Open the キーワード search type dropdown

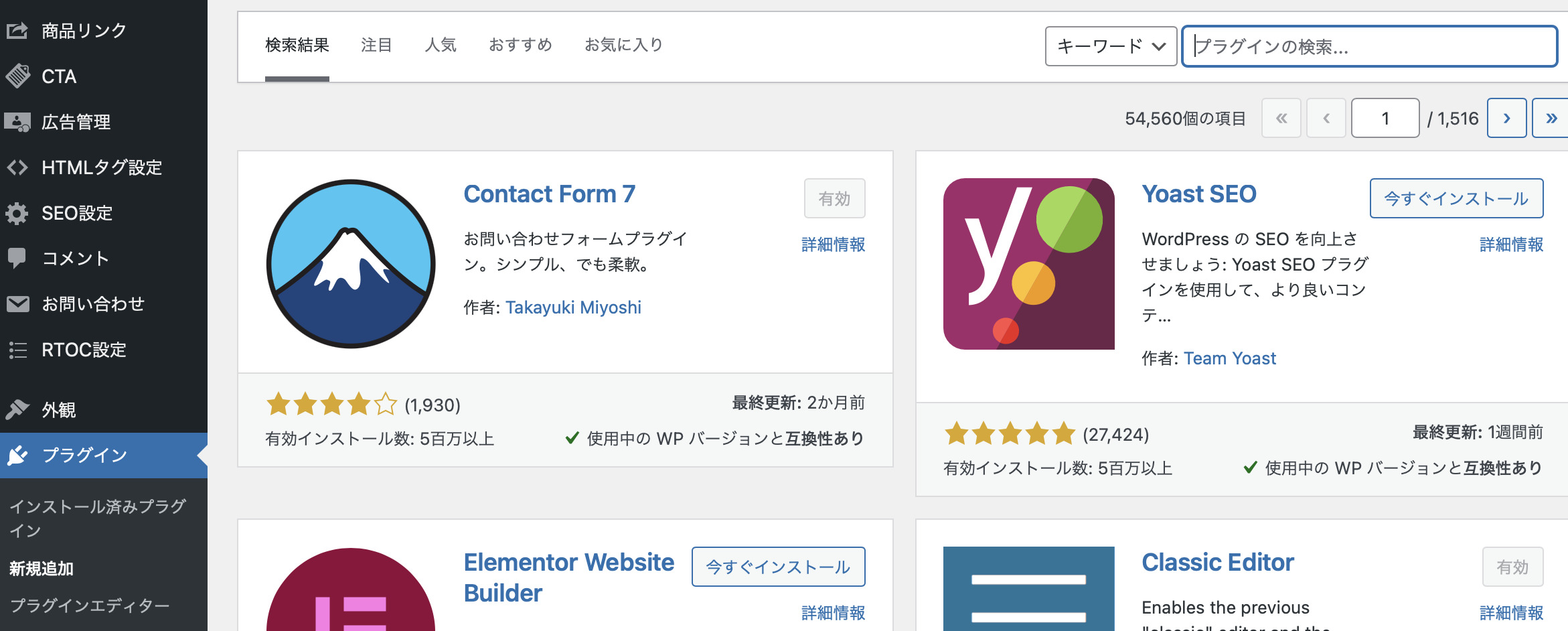coord(1111,46)
